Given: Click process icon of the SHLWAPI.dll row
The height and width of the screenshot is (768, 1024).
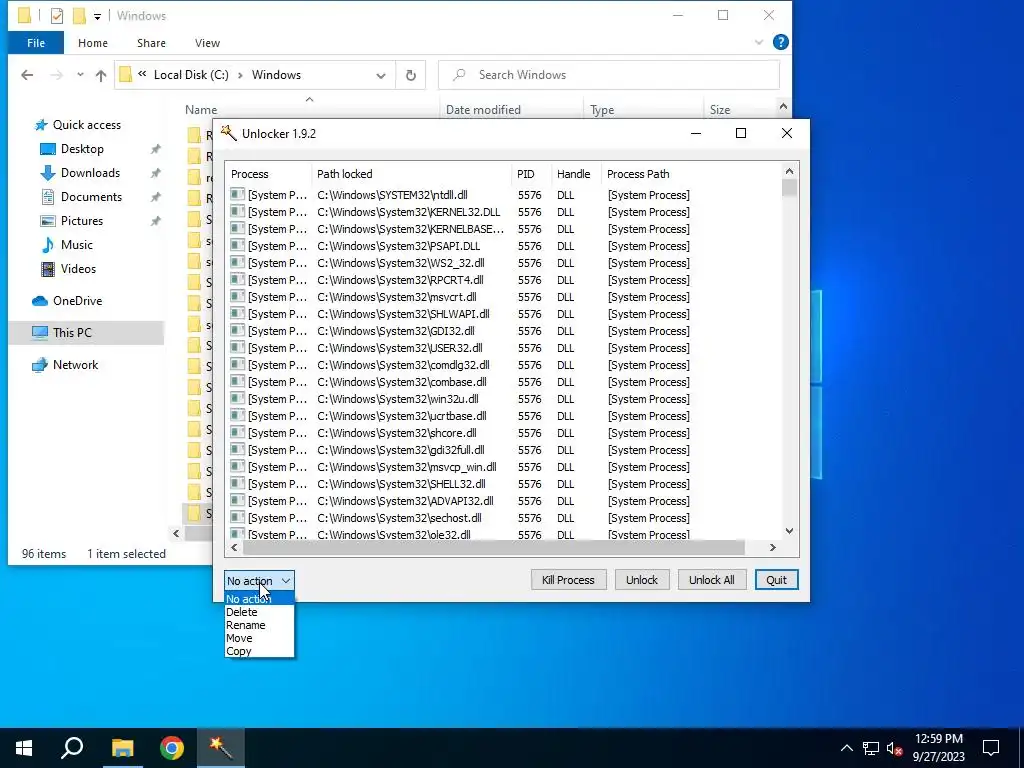Looking at the screenshot, I should pyautogui.click(x=238, y=313).
